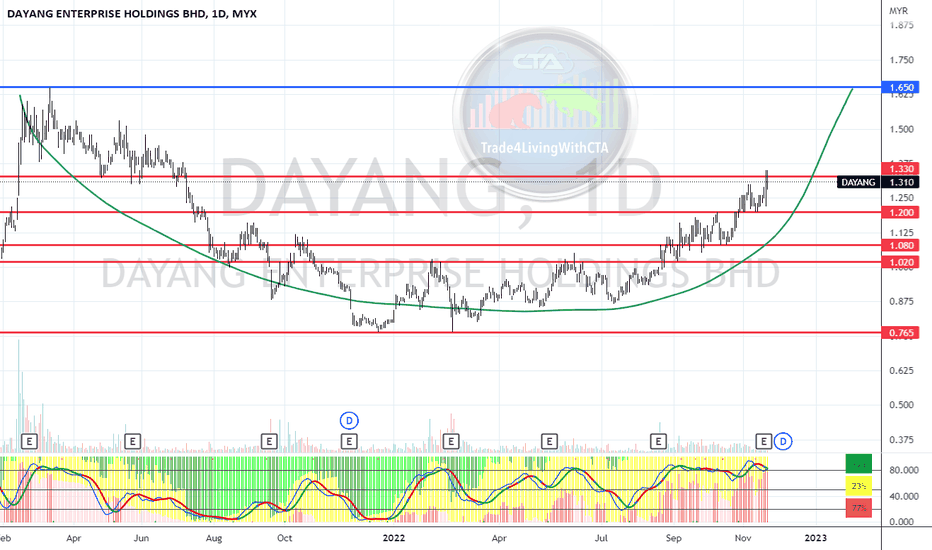The height and width of the screenshot is (550, 932).
Task: Click the 0.625 value on the price axis
Action: pyautogui.click(x=902, y=370)
